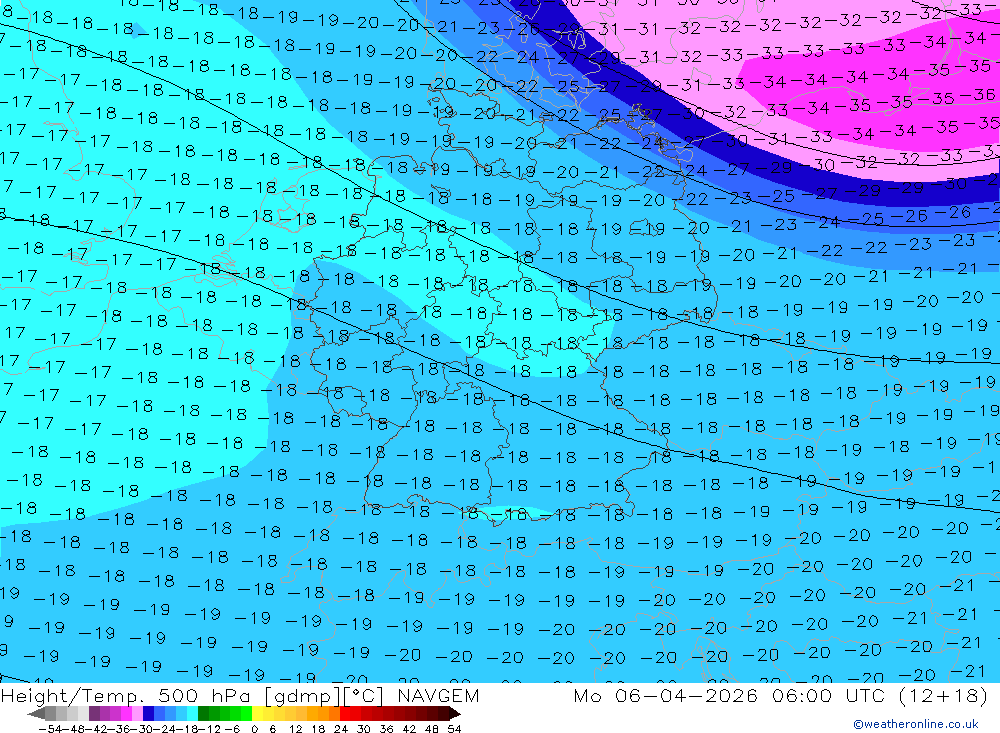The image size is (1000, 733).
Task: Click the 54 label at the legend's right end
Action: (454, 729)
